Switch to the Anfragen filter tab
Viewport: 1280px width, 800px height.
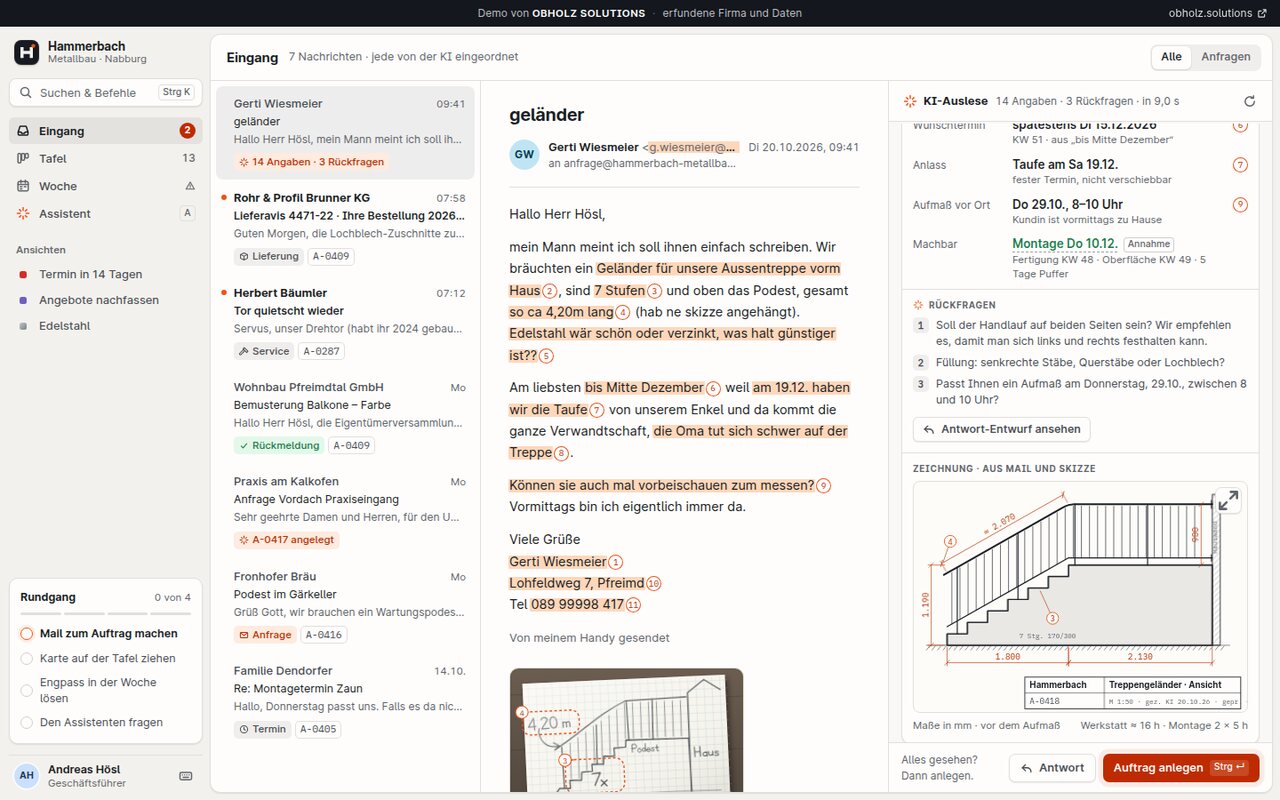coord(1226,57)
